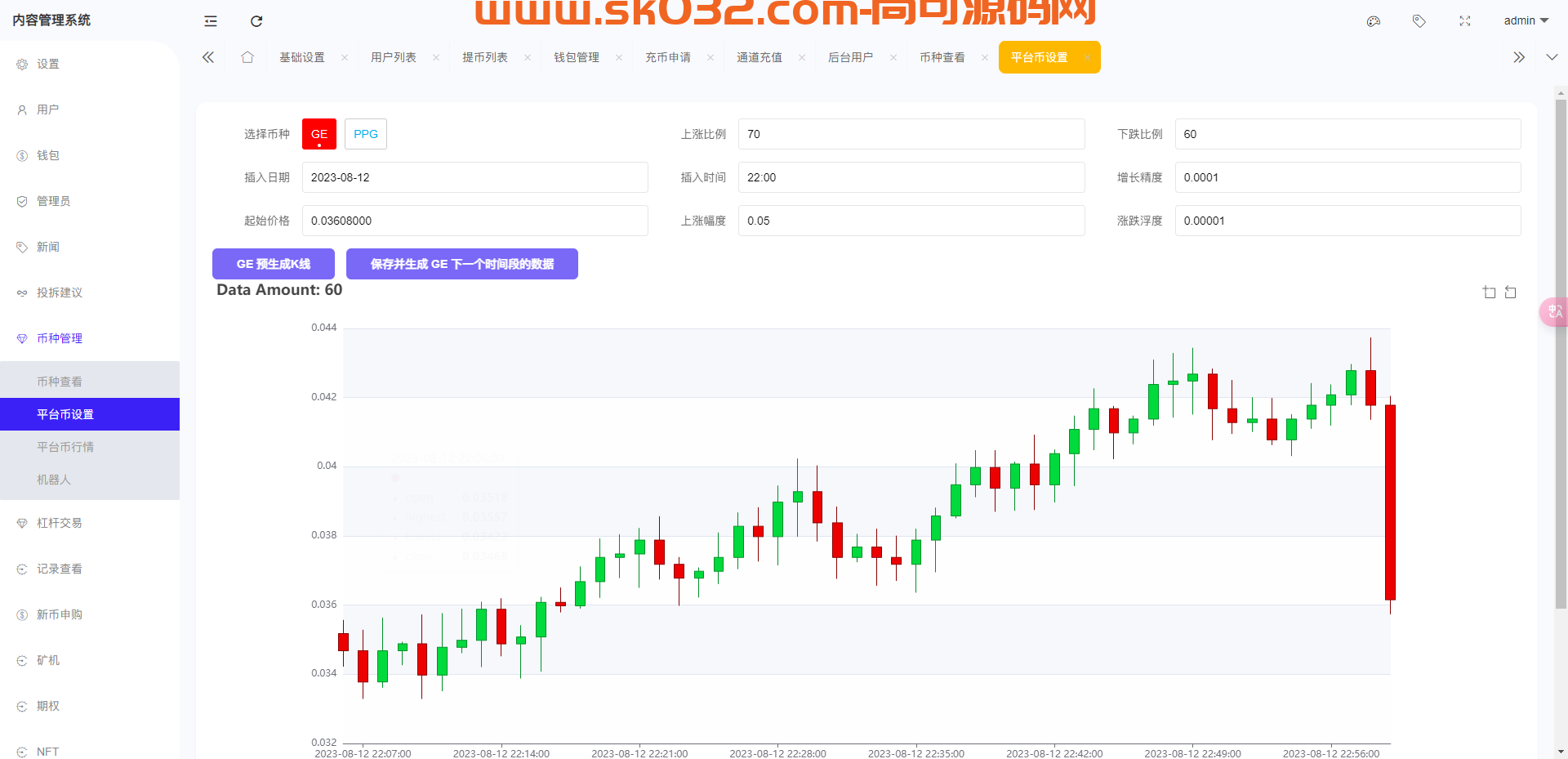The width and height of the screenshot is (1568, 759).
Task: Open 币种查看 submenu item
Action: point(90,382)
